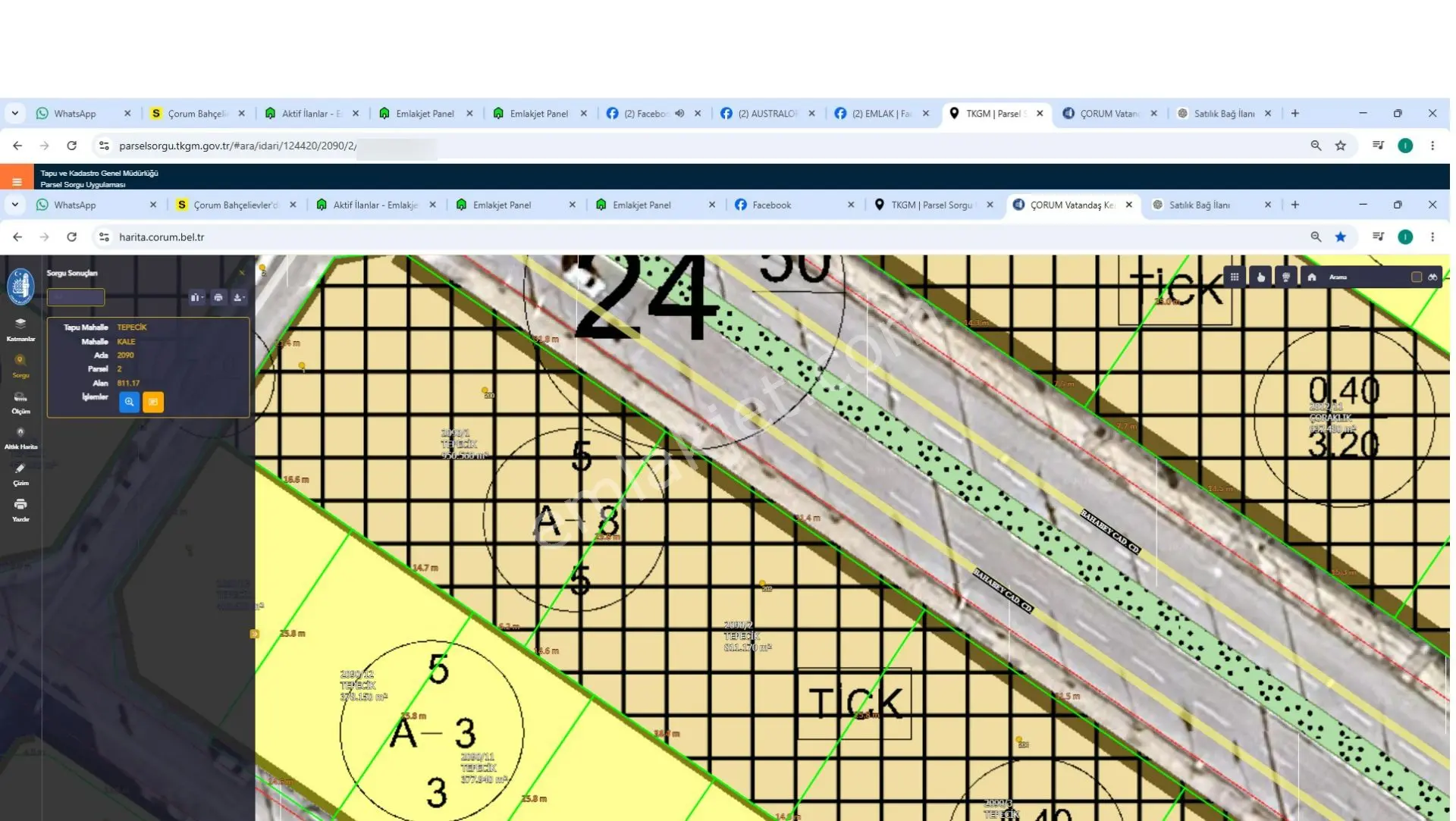This screenshot has height=821, width=1456.
Task: Click the binoculars search icon
Action: [x=1432, y=277]
